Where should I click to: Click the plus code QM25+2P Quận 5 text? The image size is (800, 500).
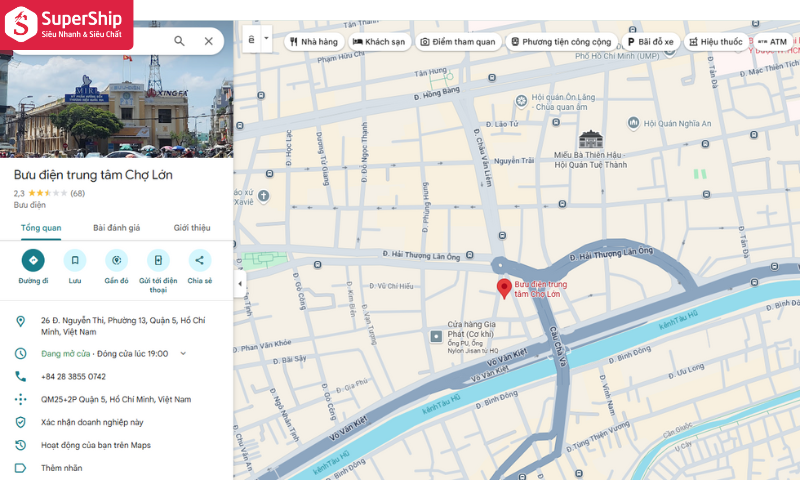pos(116,399)
